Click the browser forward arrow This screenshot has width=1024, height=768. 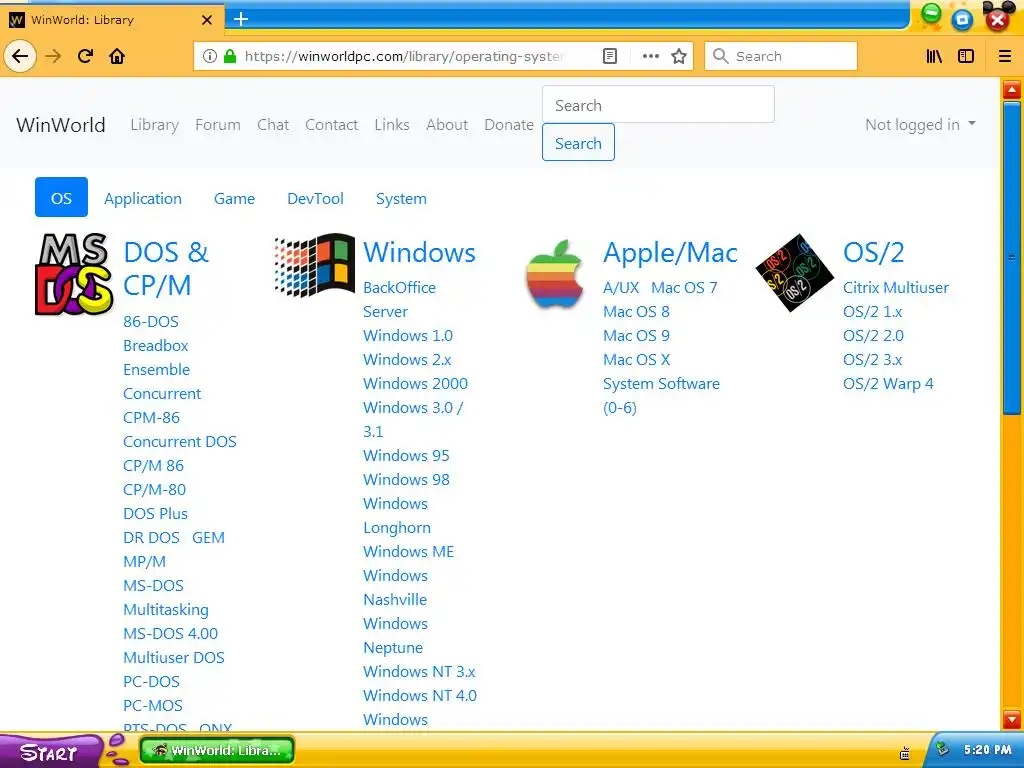[x=53, y=56]
